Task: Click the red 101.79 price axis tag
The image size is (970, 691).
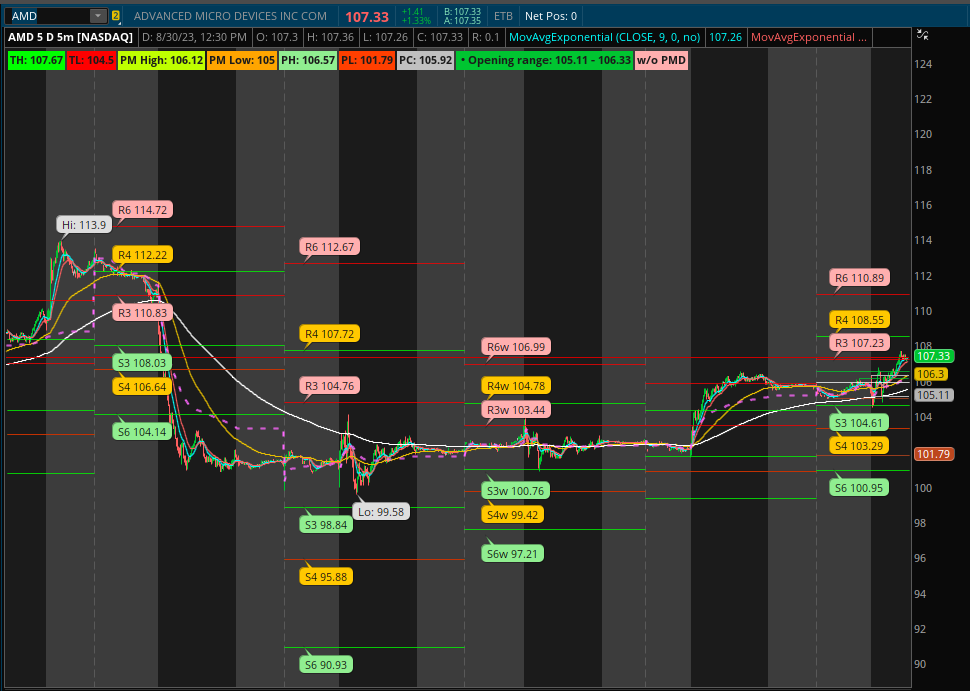Action: coord(934,455)
